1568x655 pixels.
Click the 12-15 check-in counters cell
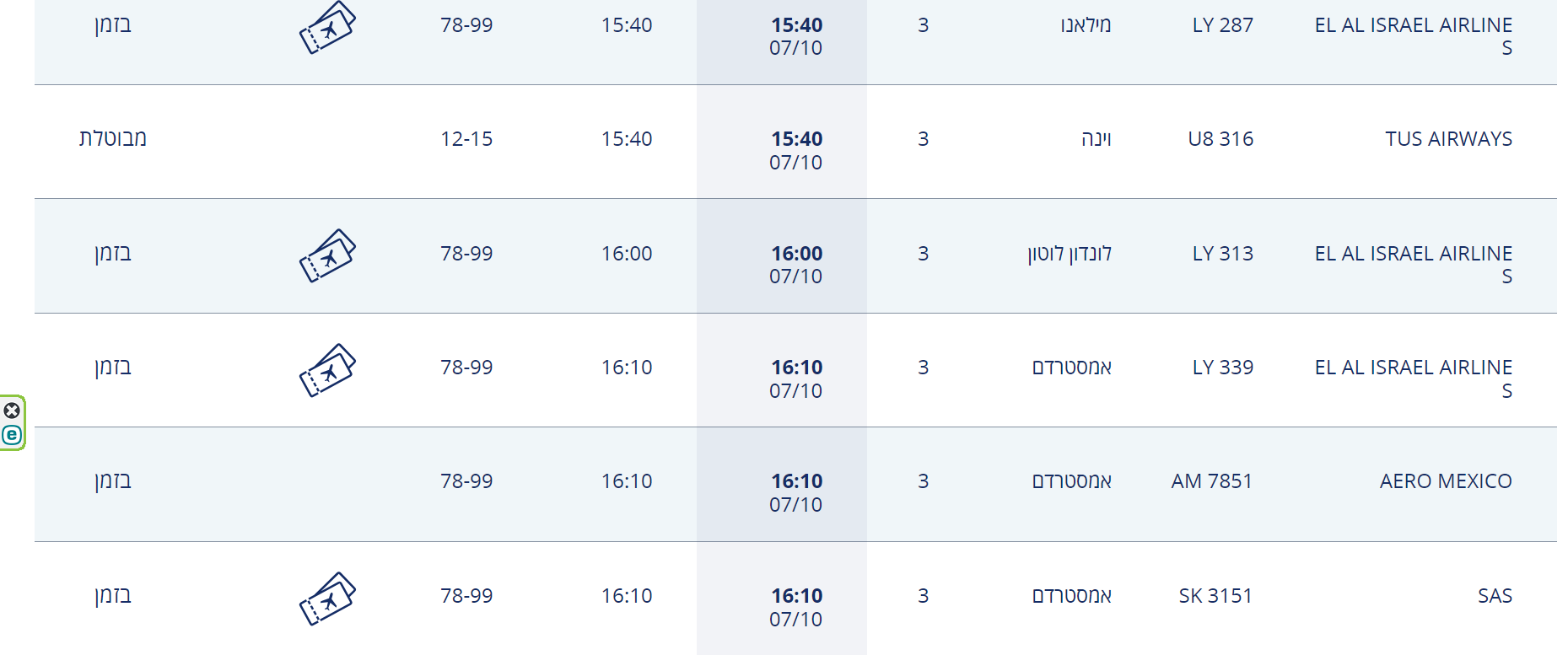[x=466, y=139]
